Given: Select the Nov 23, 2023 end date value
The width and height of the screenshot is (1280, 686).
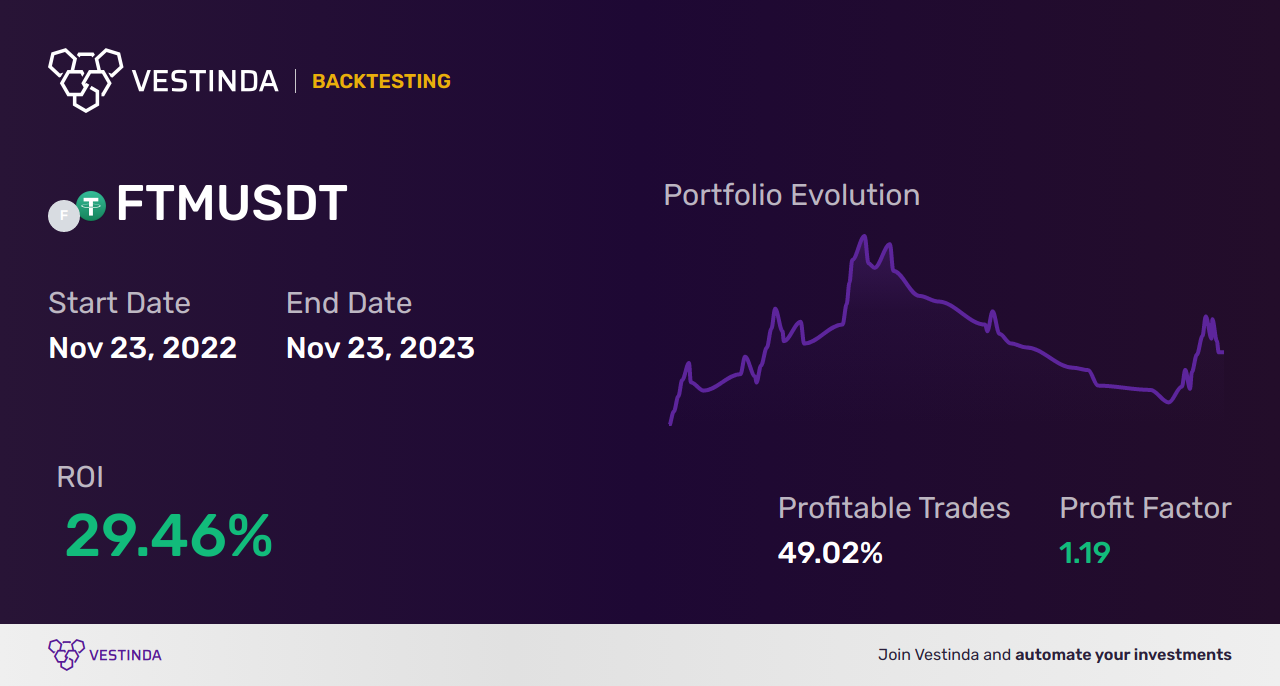Looking at the screenshot, I should click(380, 348).
